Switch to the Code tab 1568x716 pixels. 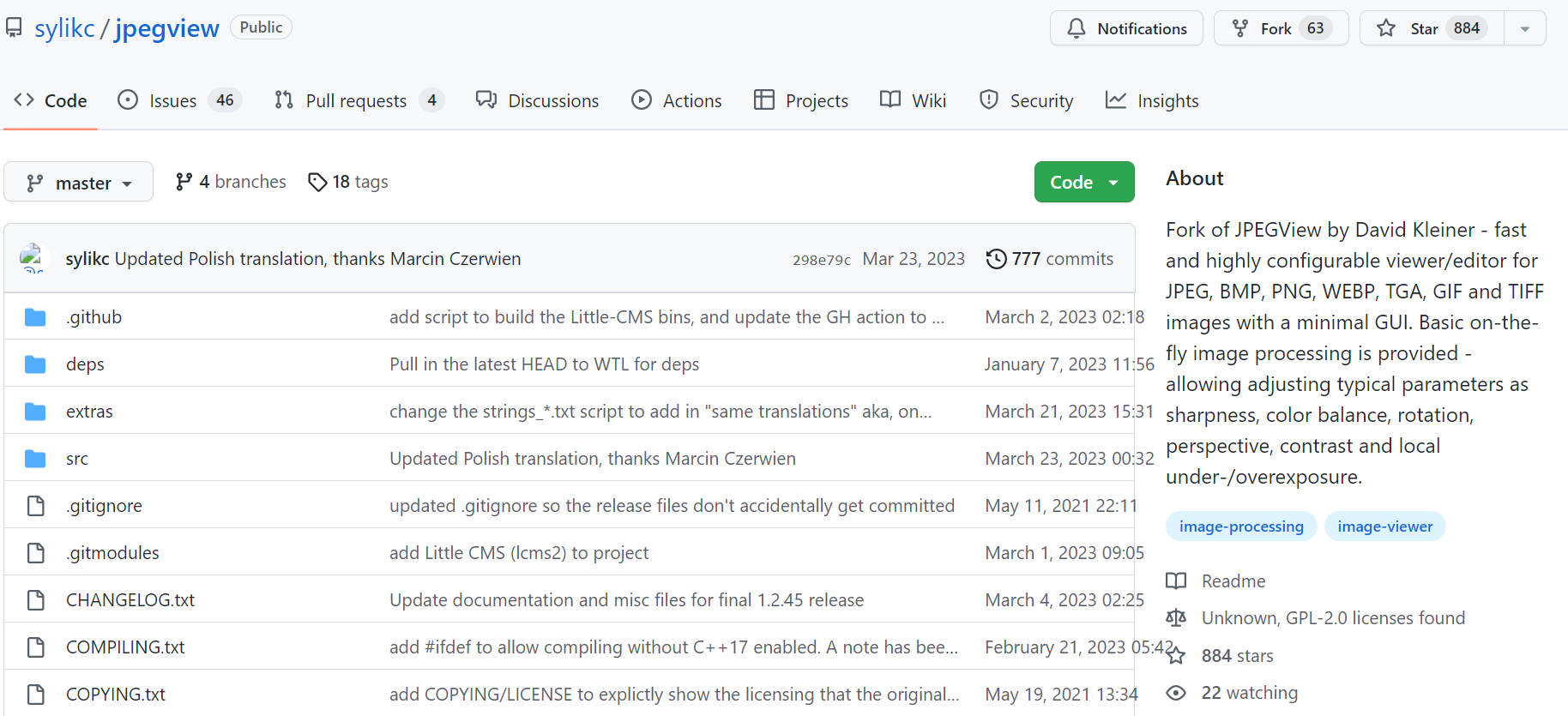click(x=51, y=100)
